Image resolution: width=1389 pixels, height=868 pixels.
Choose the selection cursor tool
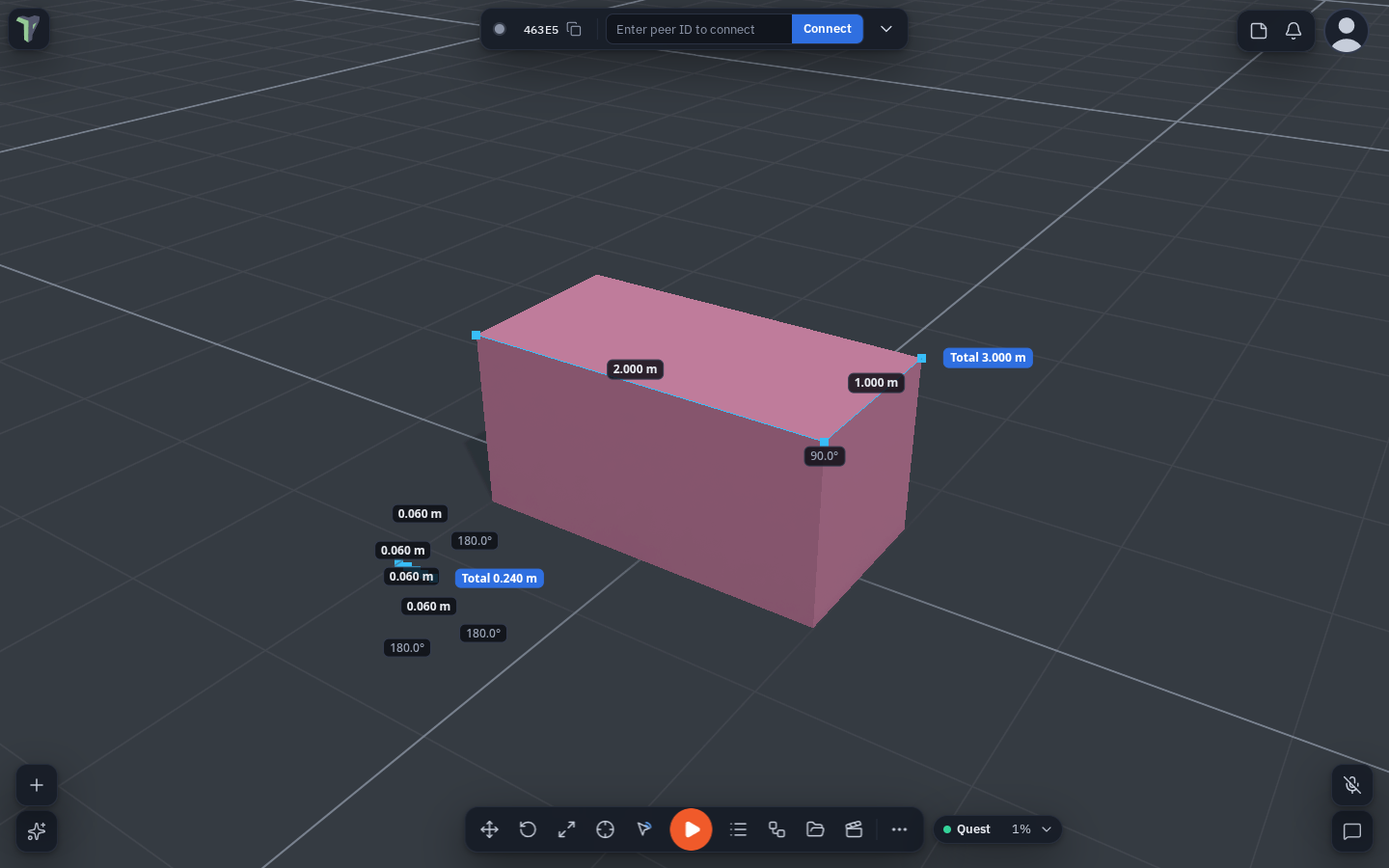[x=644, y=829]
